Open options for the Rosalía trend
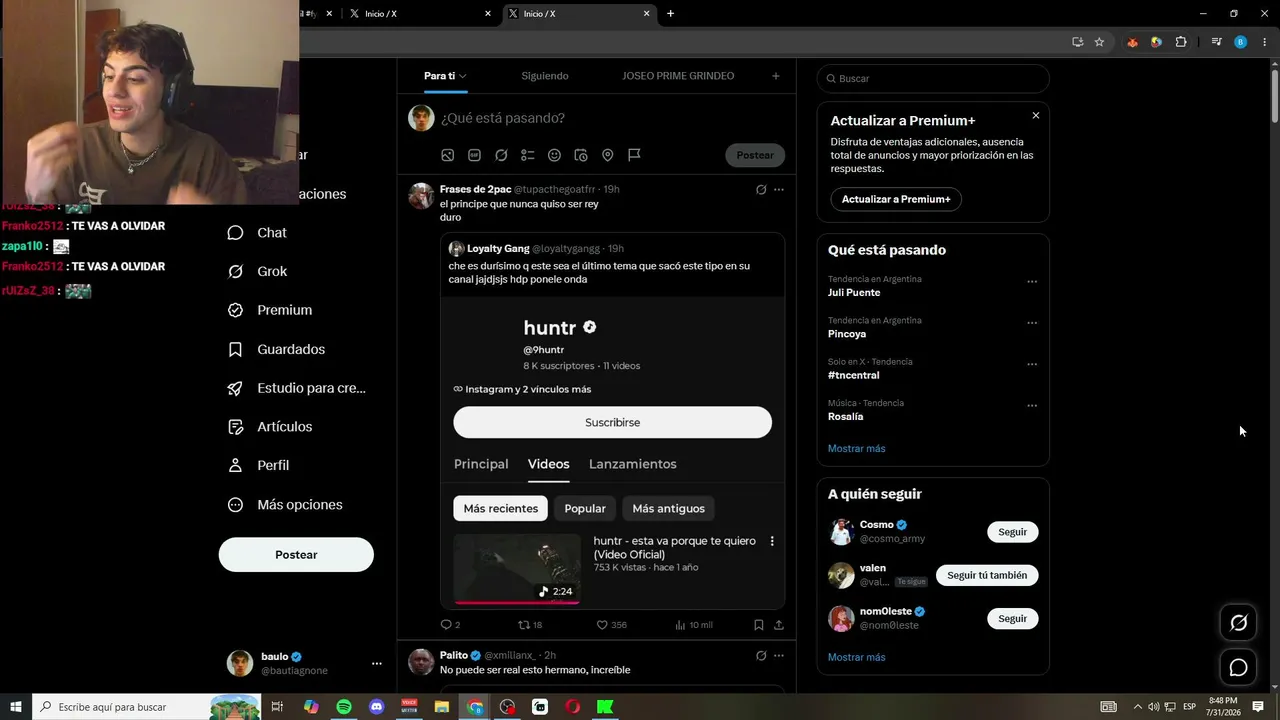 click(x=1032, y=406)
